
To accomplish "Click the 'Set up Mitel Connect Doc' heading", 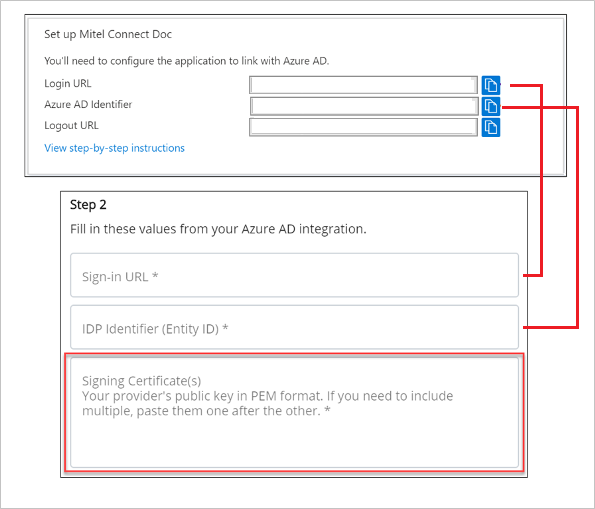I will pos(108,34).
